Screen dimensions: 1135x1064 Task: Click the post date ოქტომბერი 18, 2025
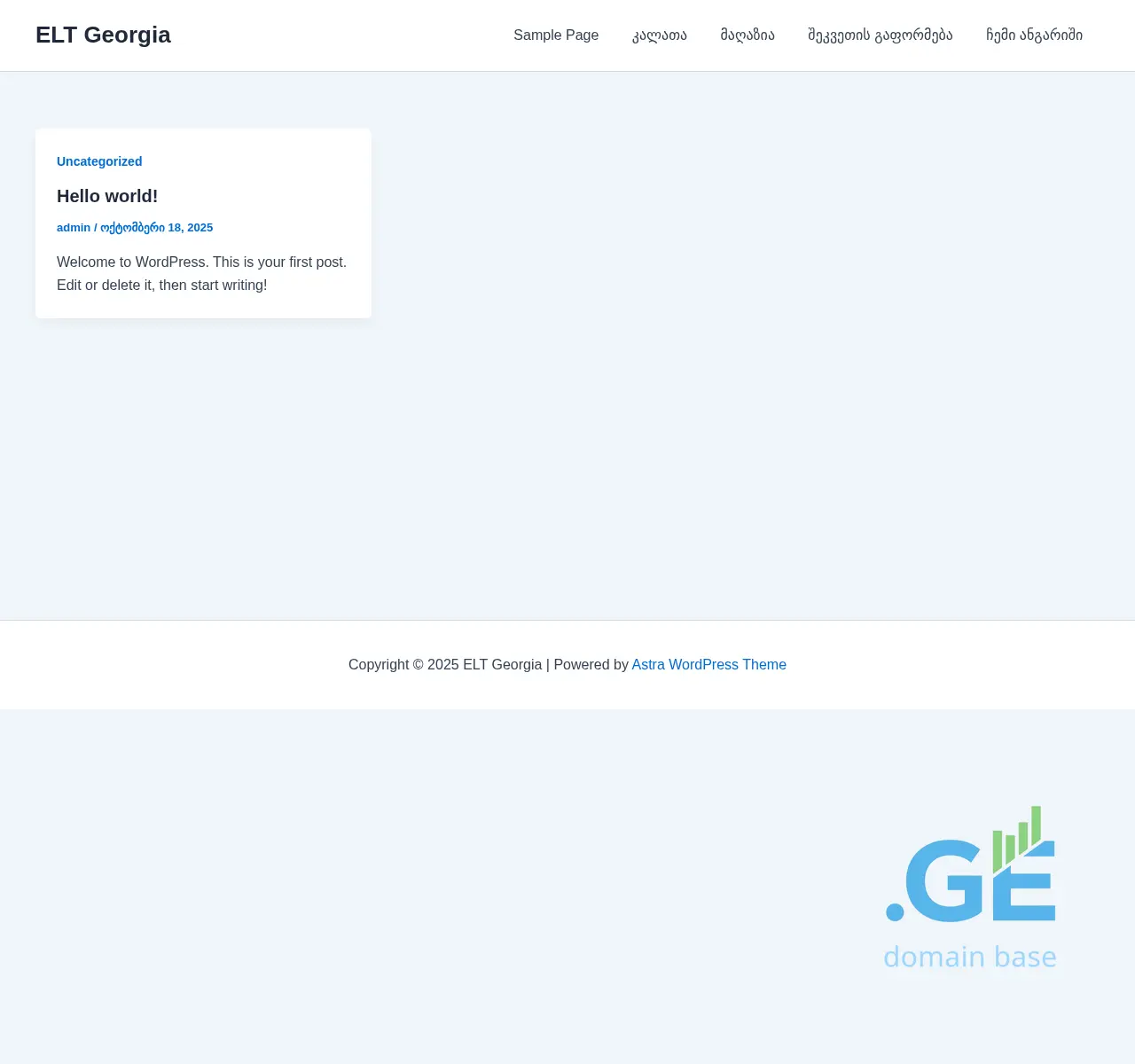click(156, 228)
